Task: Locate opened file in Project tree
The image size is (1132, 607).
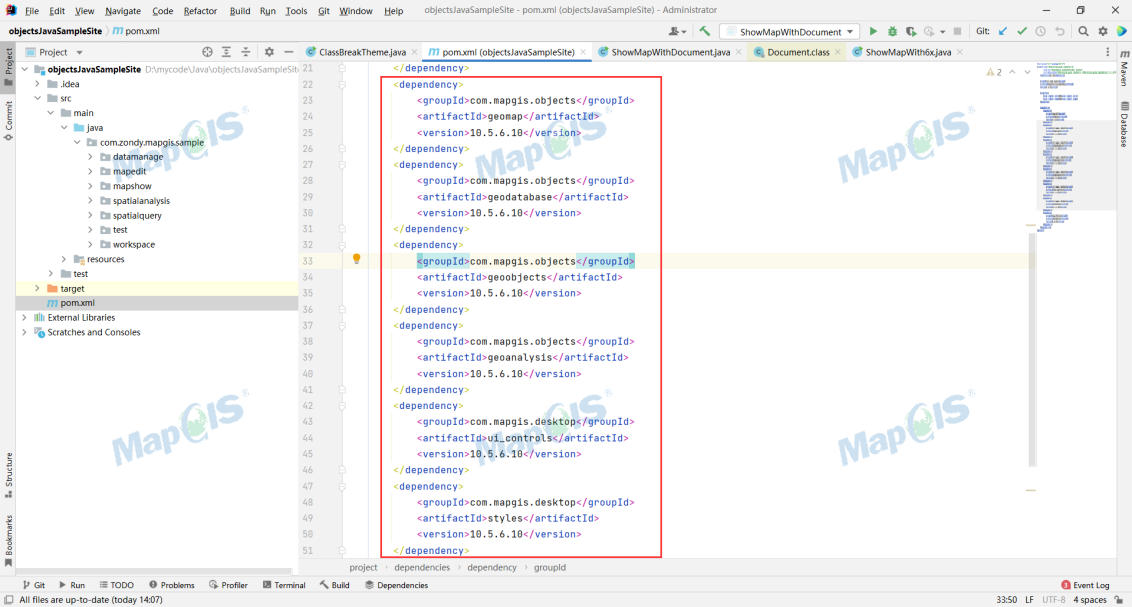Action: 207,52
